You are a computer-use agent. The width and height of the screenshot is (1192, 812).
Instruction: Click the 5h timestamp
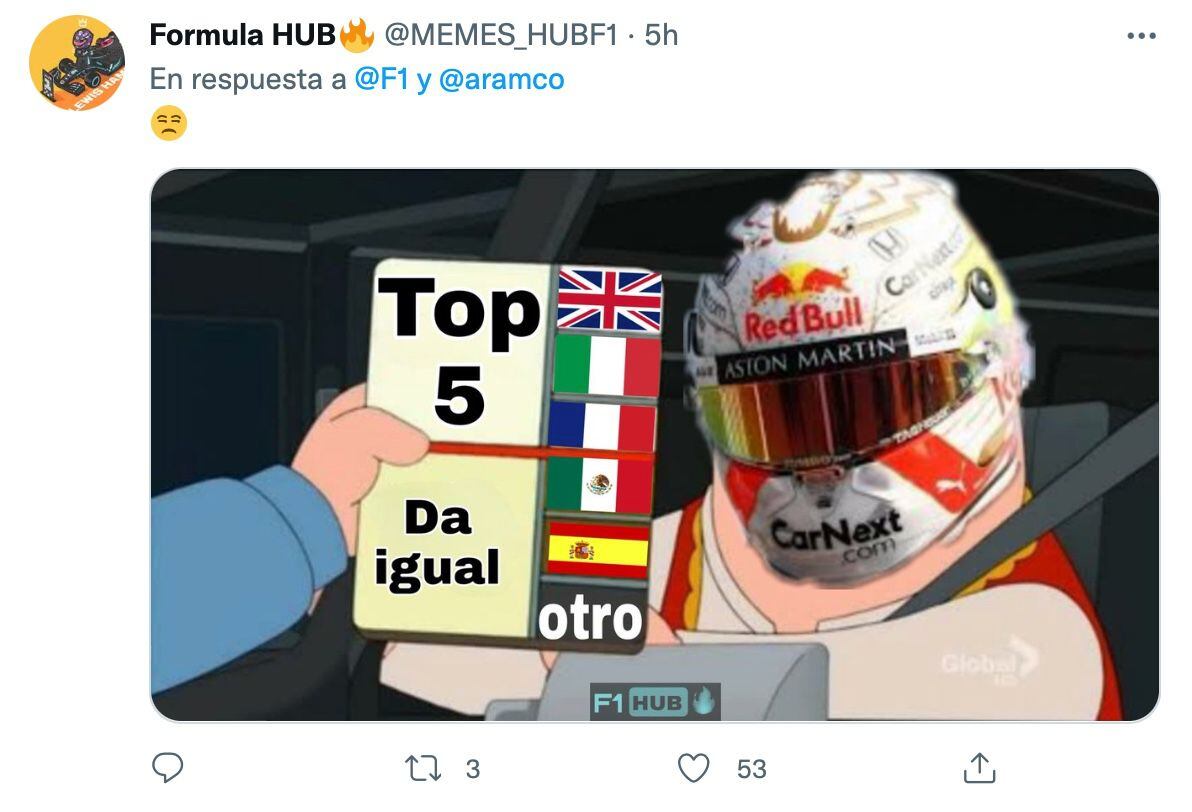coord(661,35)
